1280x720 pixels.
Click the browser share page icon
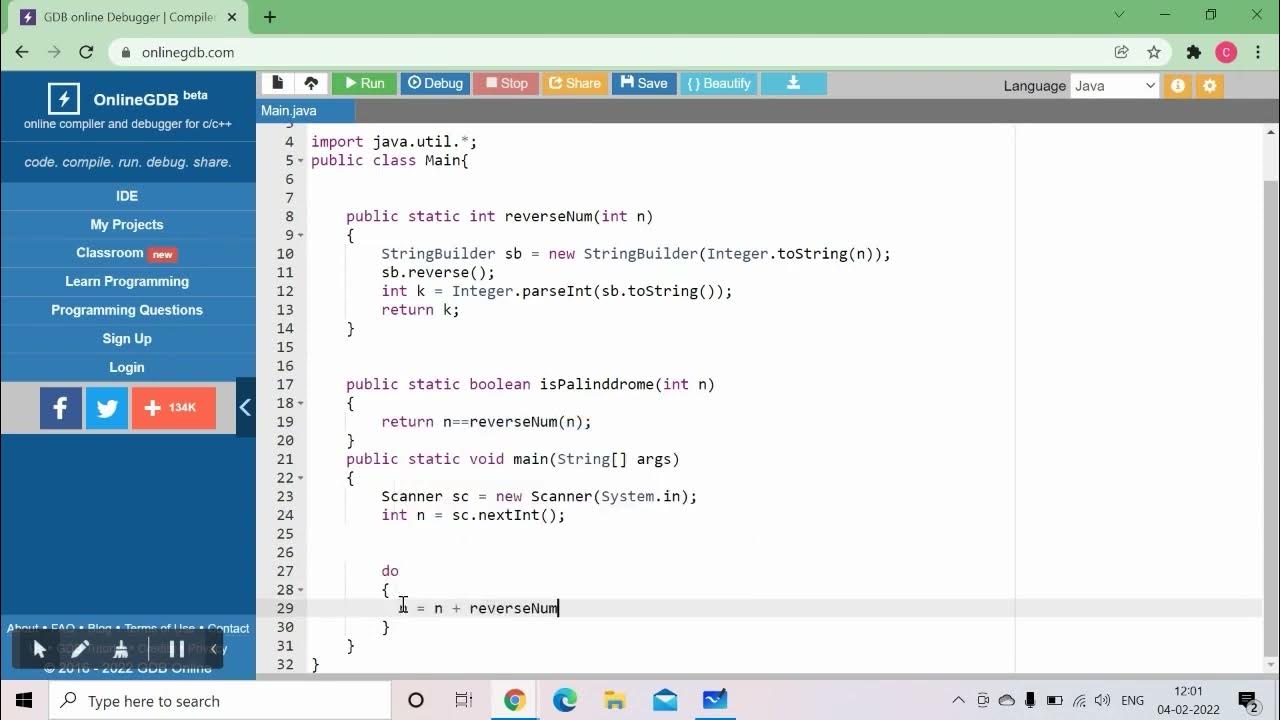(x=1122, y=52)
